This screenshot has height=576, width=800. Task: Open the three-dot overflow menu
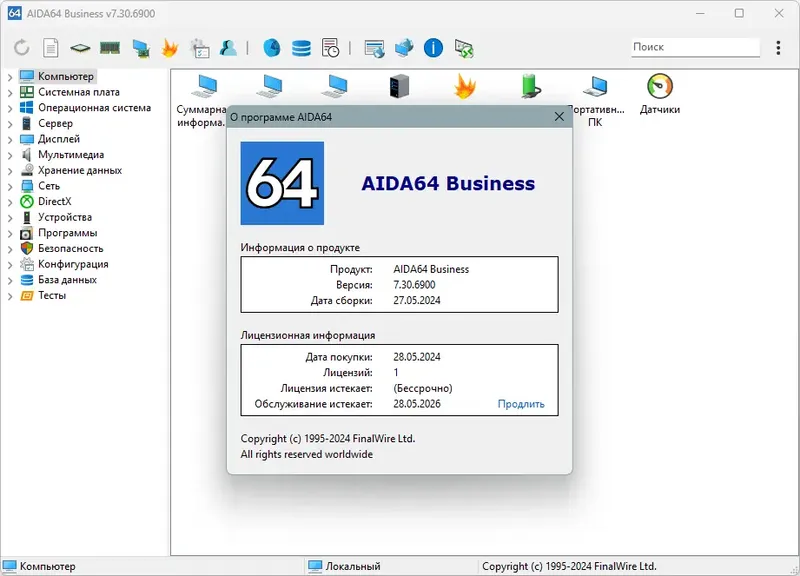(778, 47)
